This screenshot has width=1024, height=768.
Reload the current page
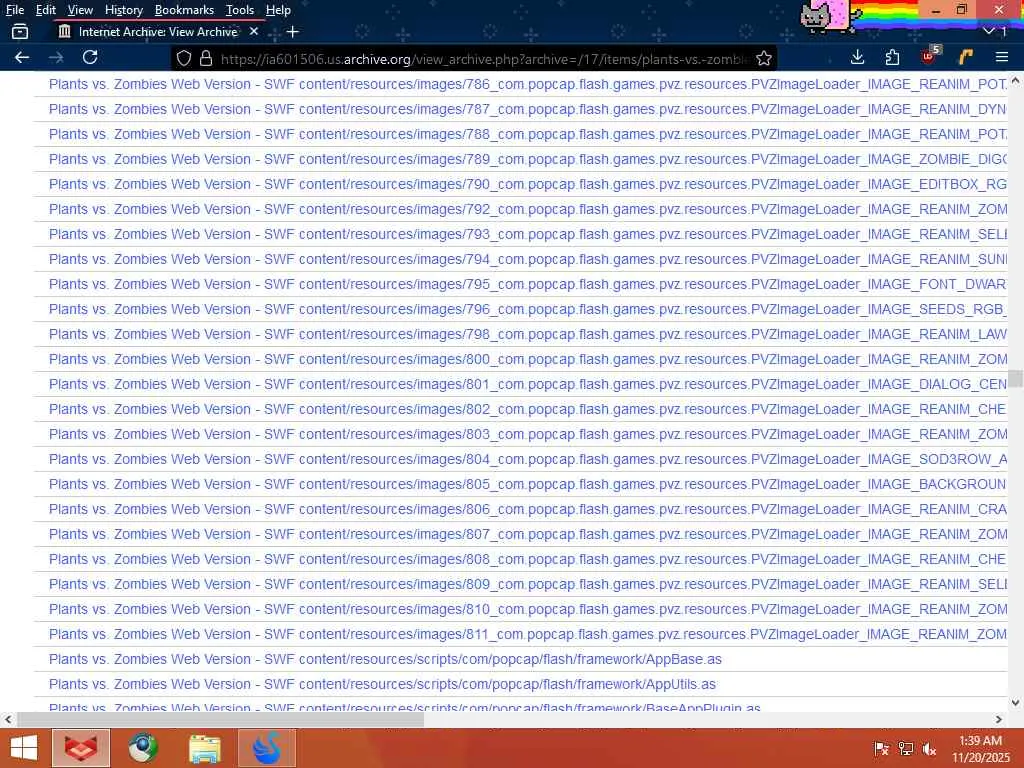[90, 57]
